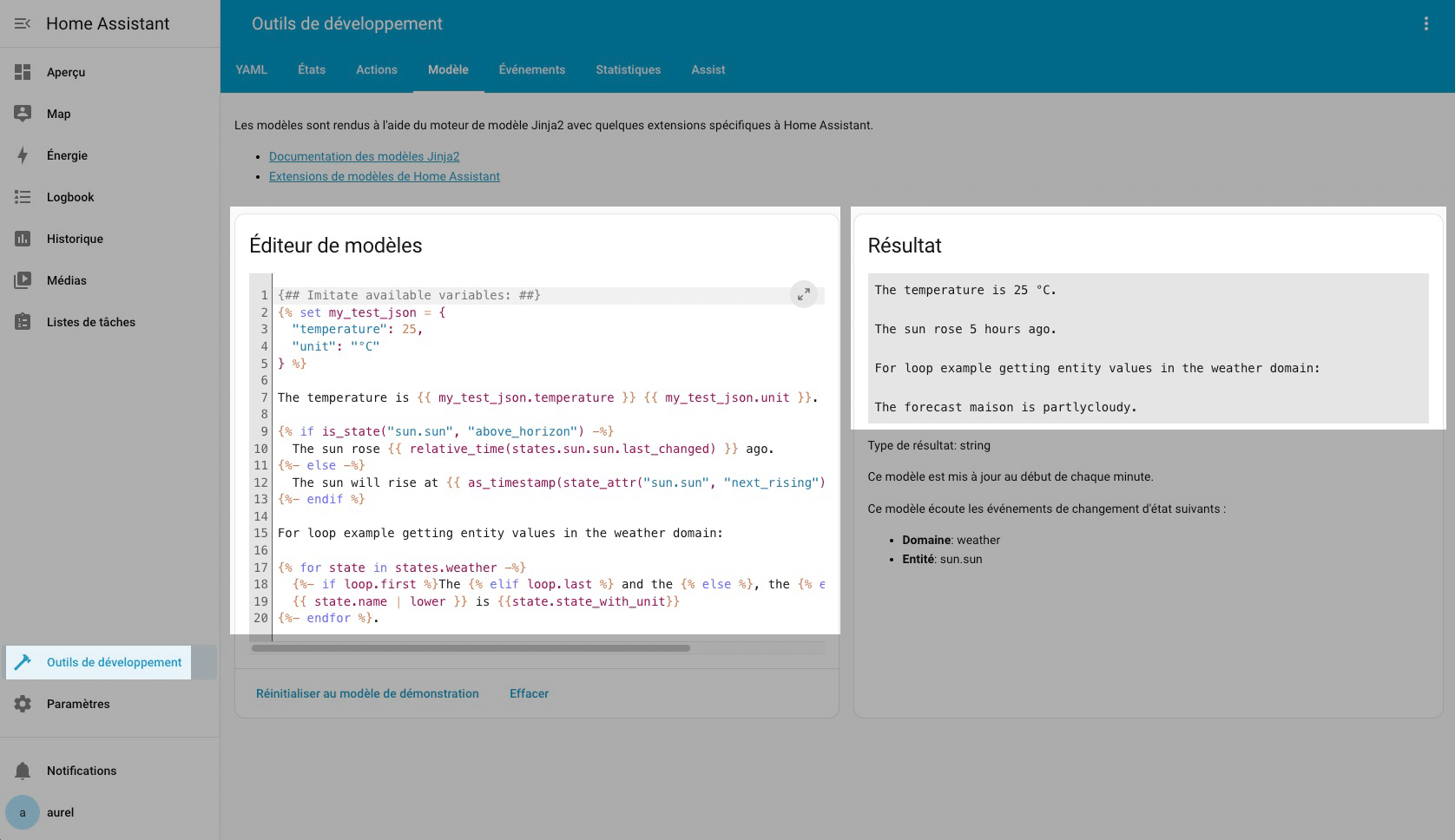Click the Notifications bell icon
The width and height of the screenshot is (1455, 840).
(x=23, y=771)
